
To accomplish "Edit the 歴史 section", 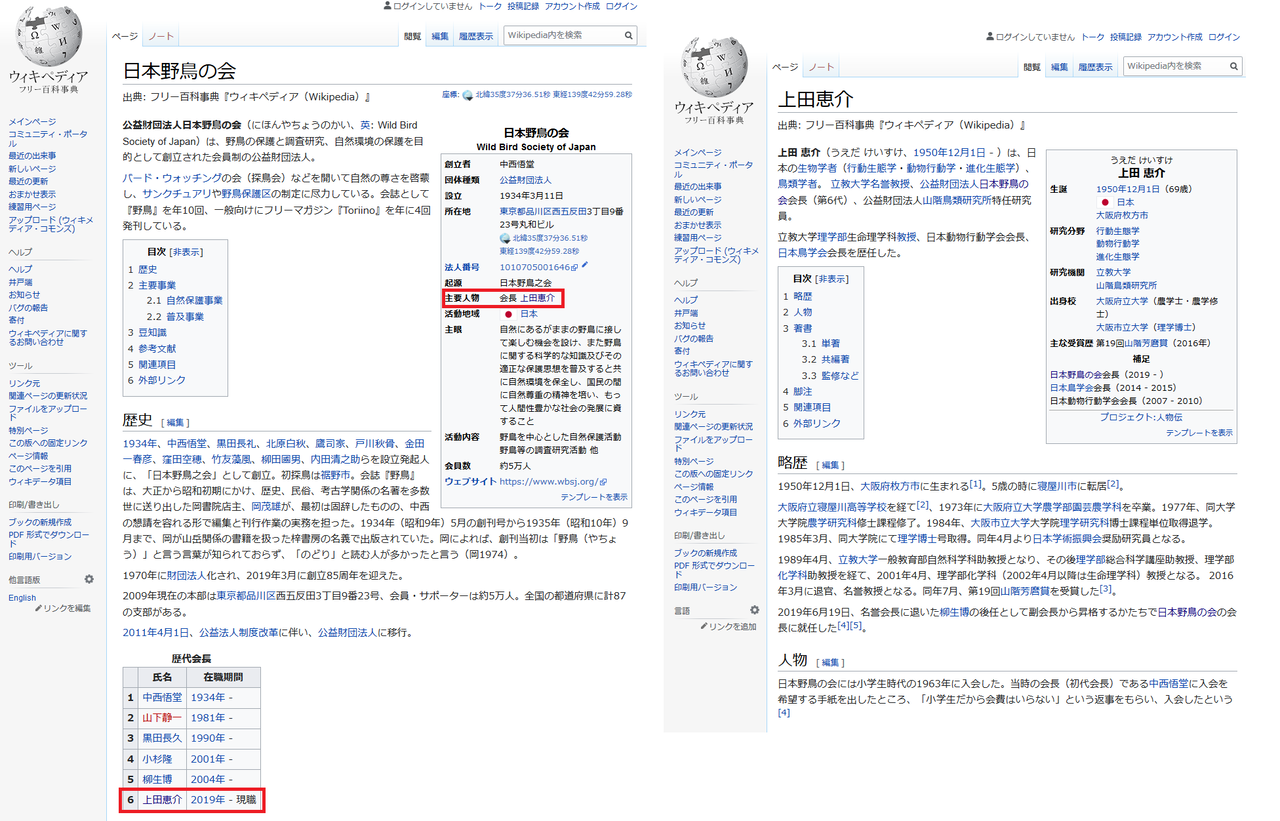I will [x=176, y=423].
